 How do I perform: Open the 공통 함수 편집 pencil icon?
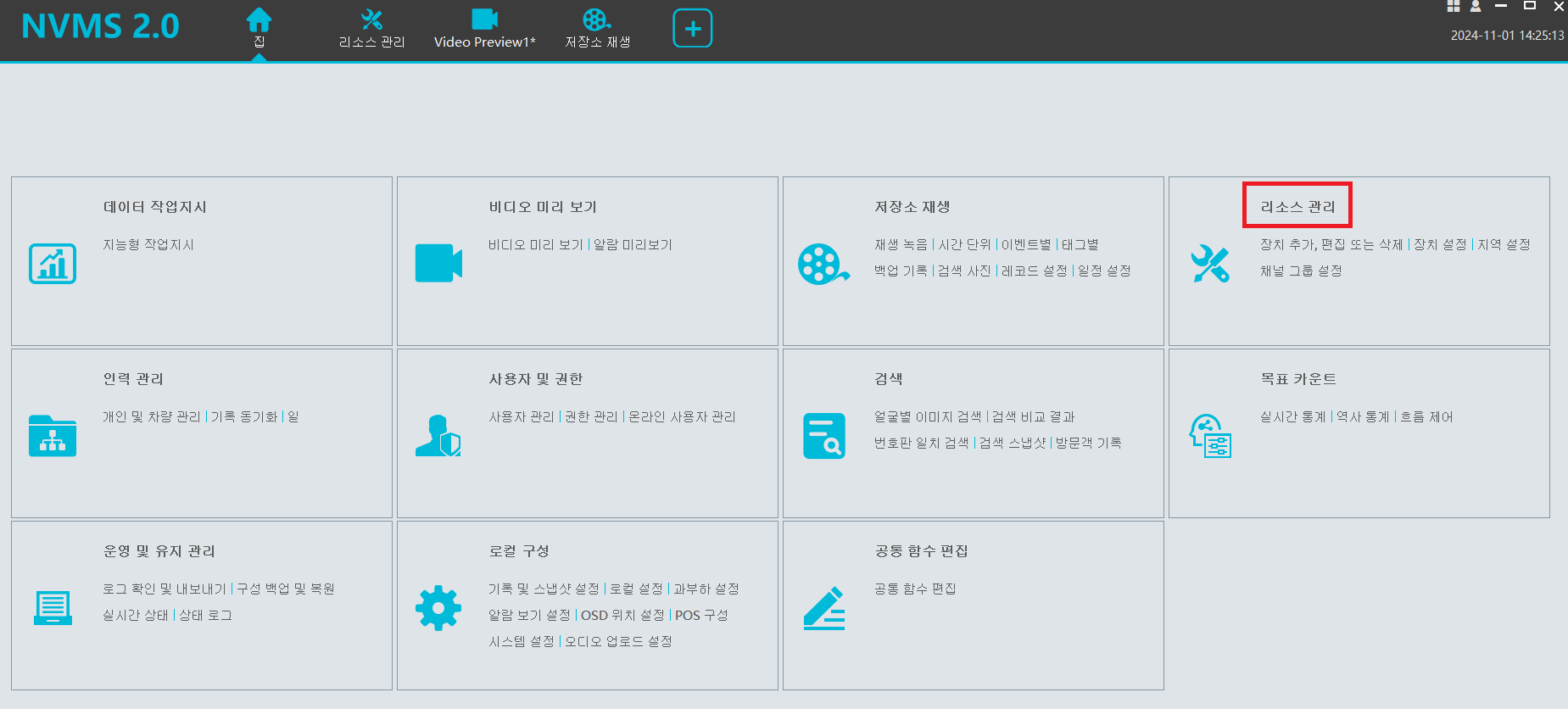tap(823, 608)
